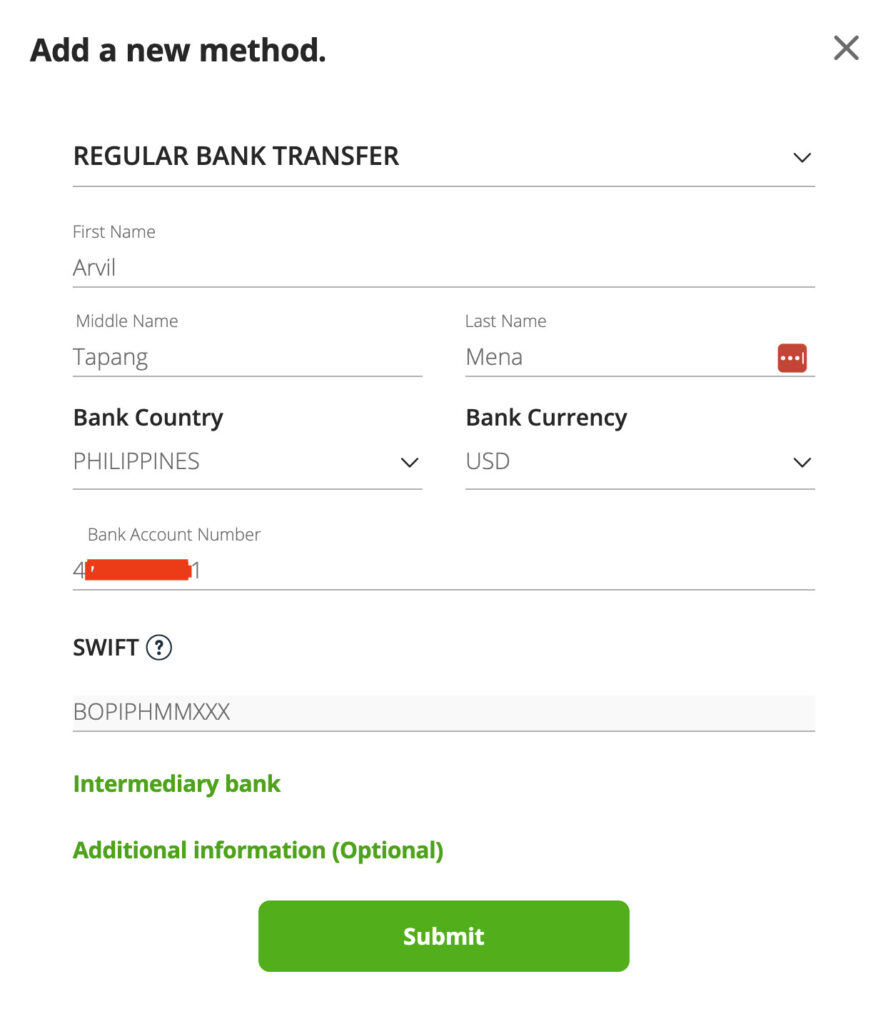Open the SWIFT help question mark
Image resolution: width=888 pixels, height=1024 pixels.
(159, 648)
